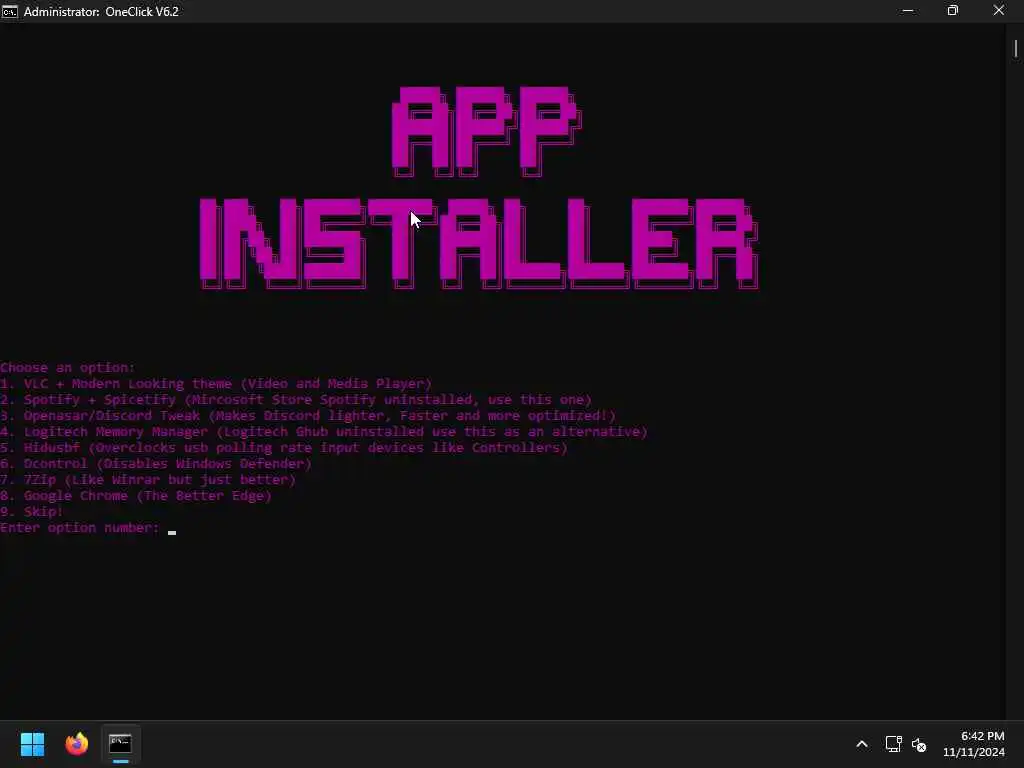Screen dimensions: 1024x768
Task: Click the '3. Openasar/Discord Tweak' line
Action: [308, 415]
